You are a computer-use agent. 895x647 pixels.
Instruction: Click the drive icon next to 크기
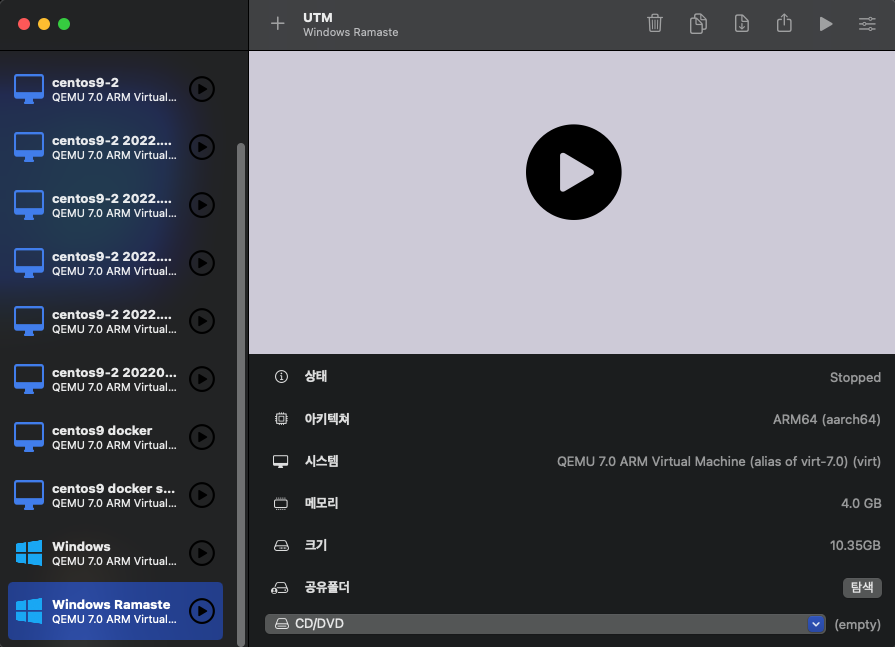[281, 545]
